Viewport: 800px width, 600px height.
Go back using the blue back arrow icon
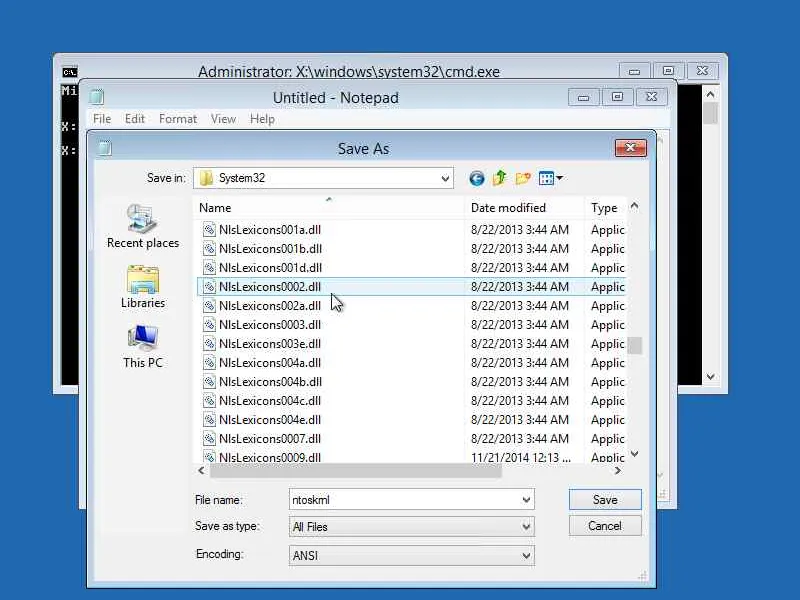[477, 178]
